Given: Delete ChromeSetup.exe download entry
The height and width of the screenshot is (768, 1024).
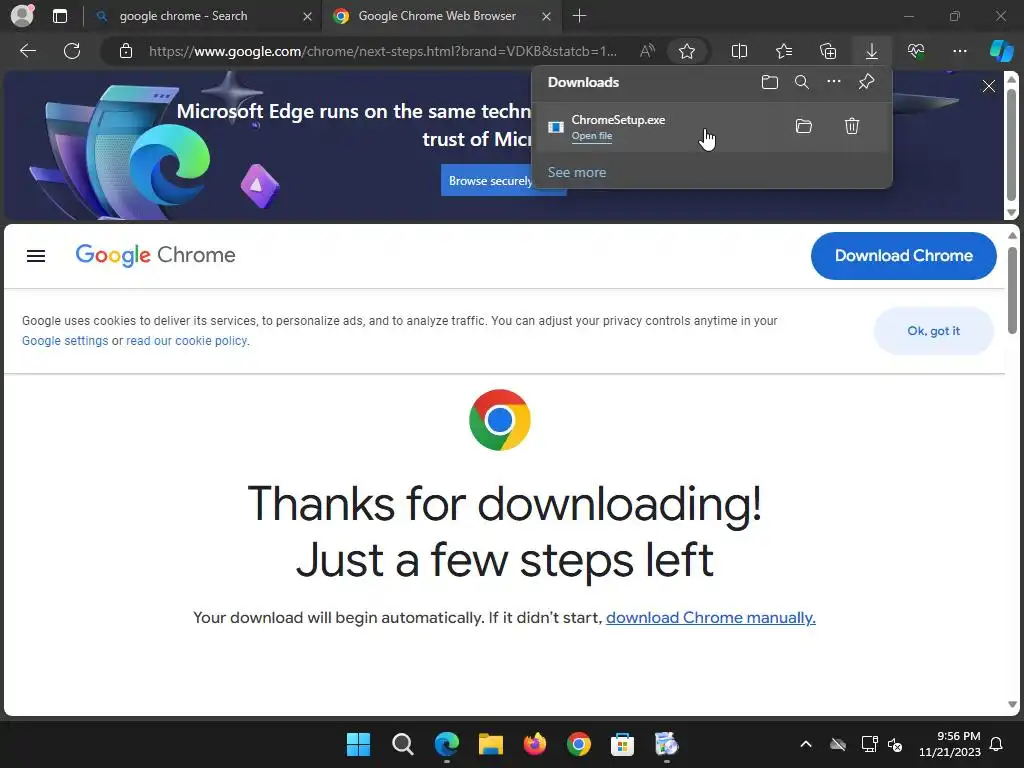Looking at the screenshot, I should (852, 126).
